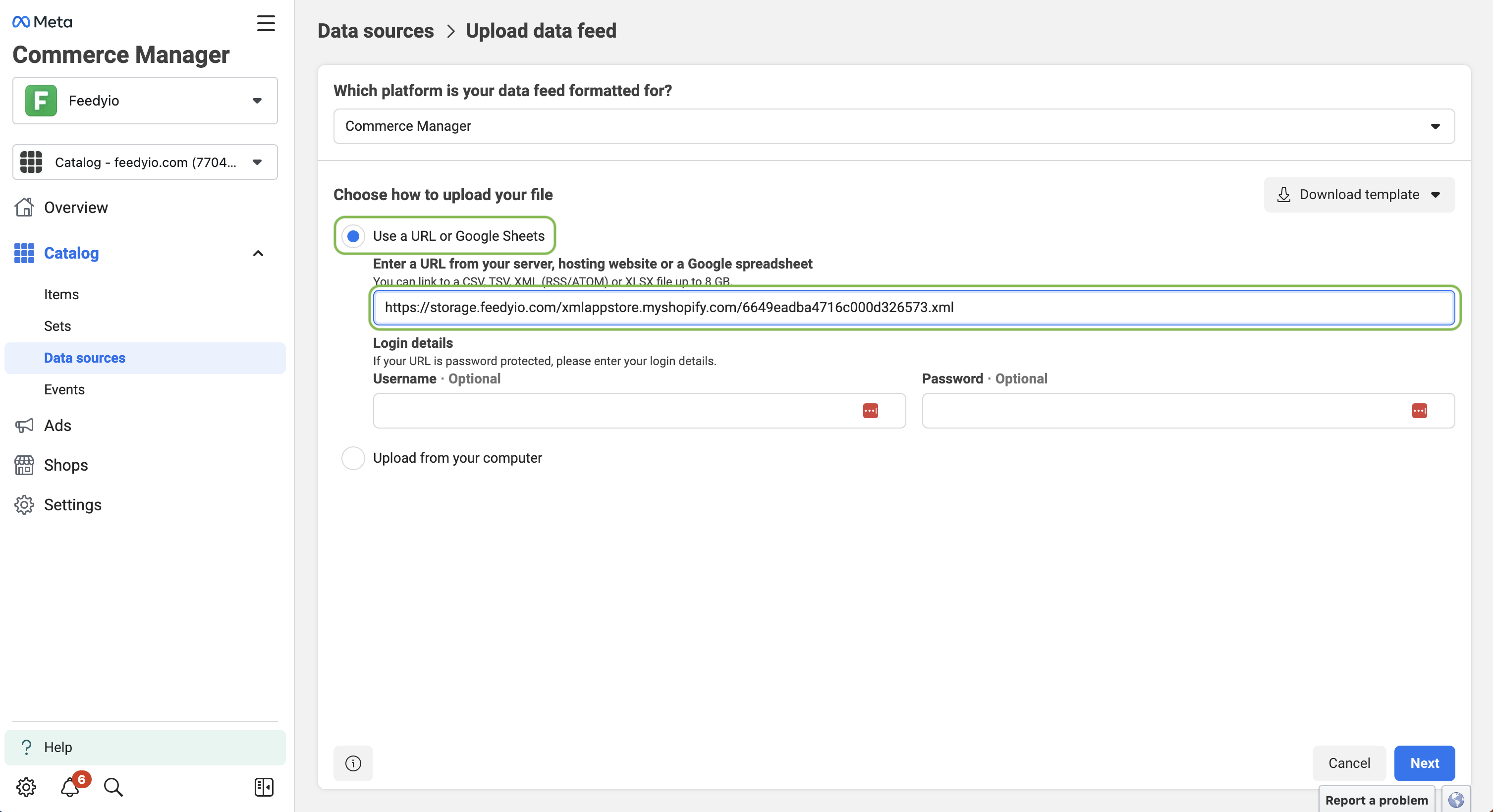1493x812 pixels.
Task: Click the Meta logo
Action: click(42, 22)
